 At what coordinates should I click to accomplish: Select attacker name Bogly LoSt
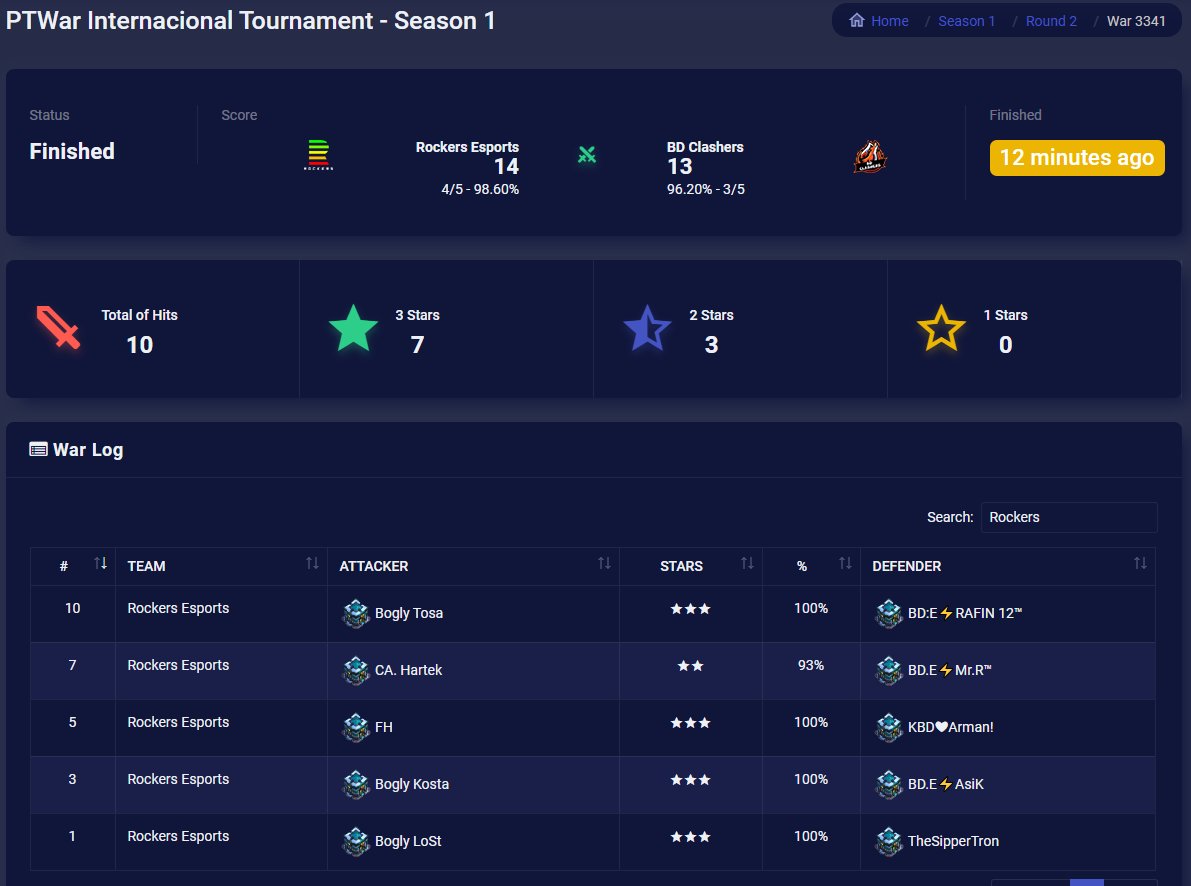click(408, 841)
